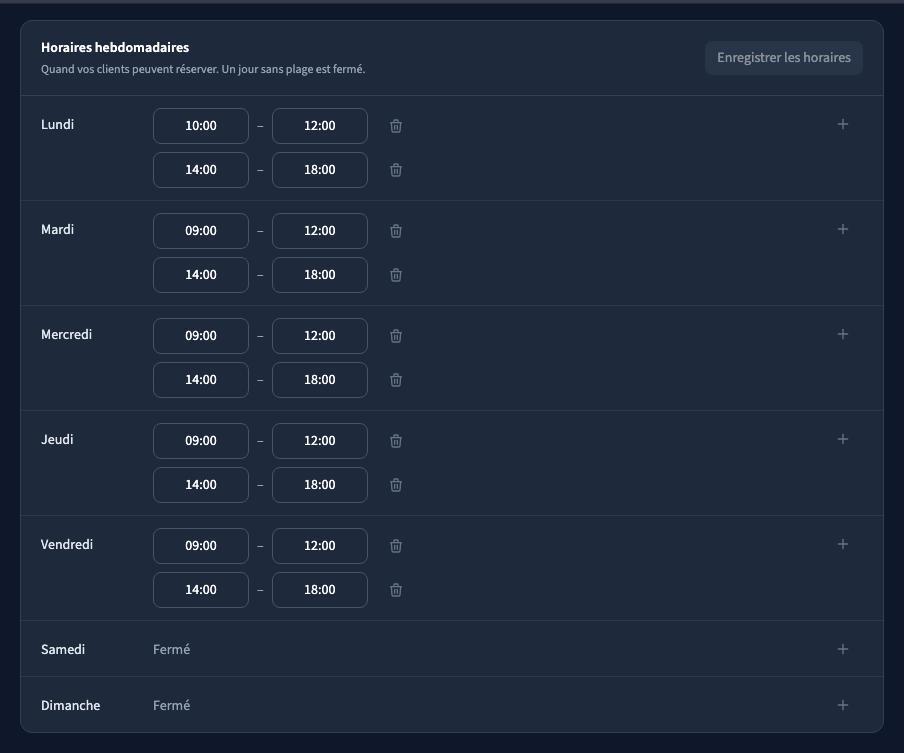
Task: Modify Vendredi's 09:00 start time
Action: coord(201,545)
